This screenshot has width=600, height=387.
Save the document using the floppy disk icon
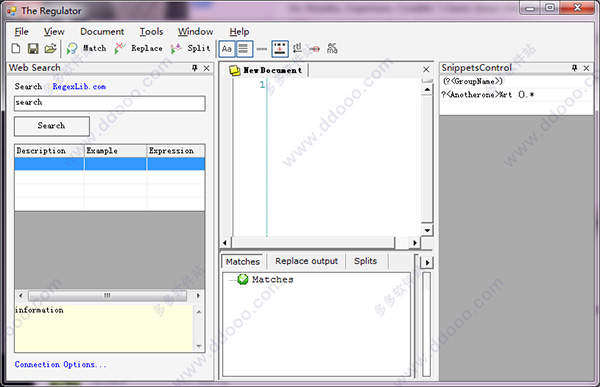pyautogui.click(x=33, y=49)
